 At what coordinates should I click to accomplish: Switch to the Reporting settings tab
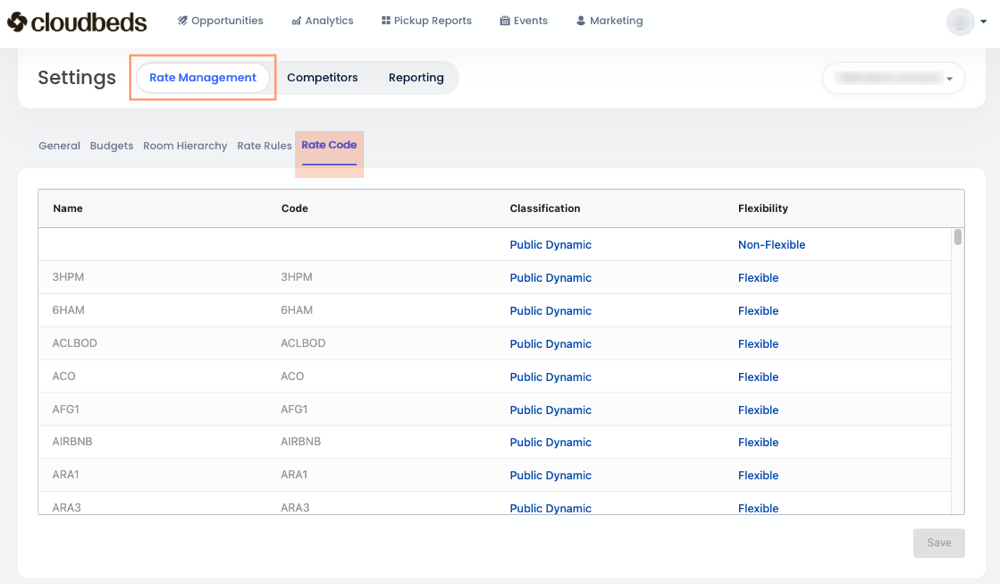tap(416, 78)
